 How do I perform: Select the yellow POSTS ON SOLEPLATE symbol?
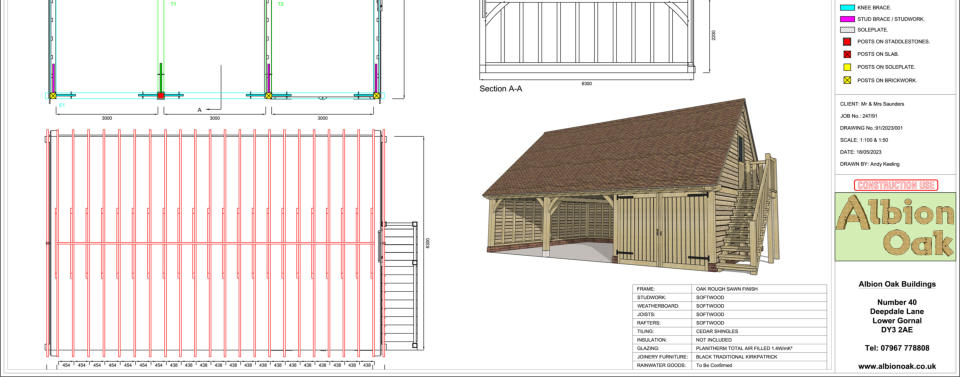coord(847,67)
